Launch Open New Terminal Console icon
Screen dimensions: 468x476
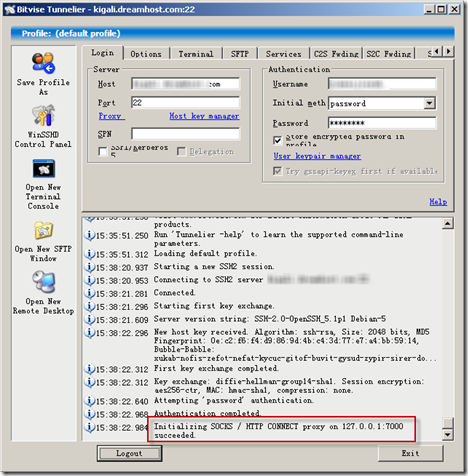(44, 169)
